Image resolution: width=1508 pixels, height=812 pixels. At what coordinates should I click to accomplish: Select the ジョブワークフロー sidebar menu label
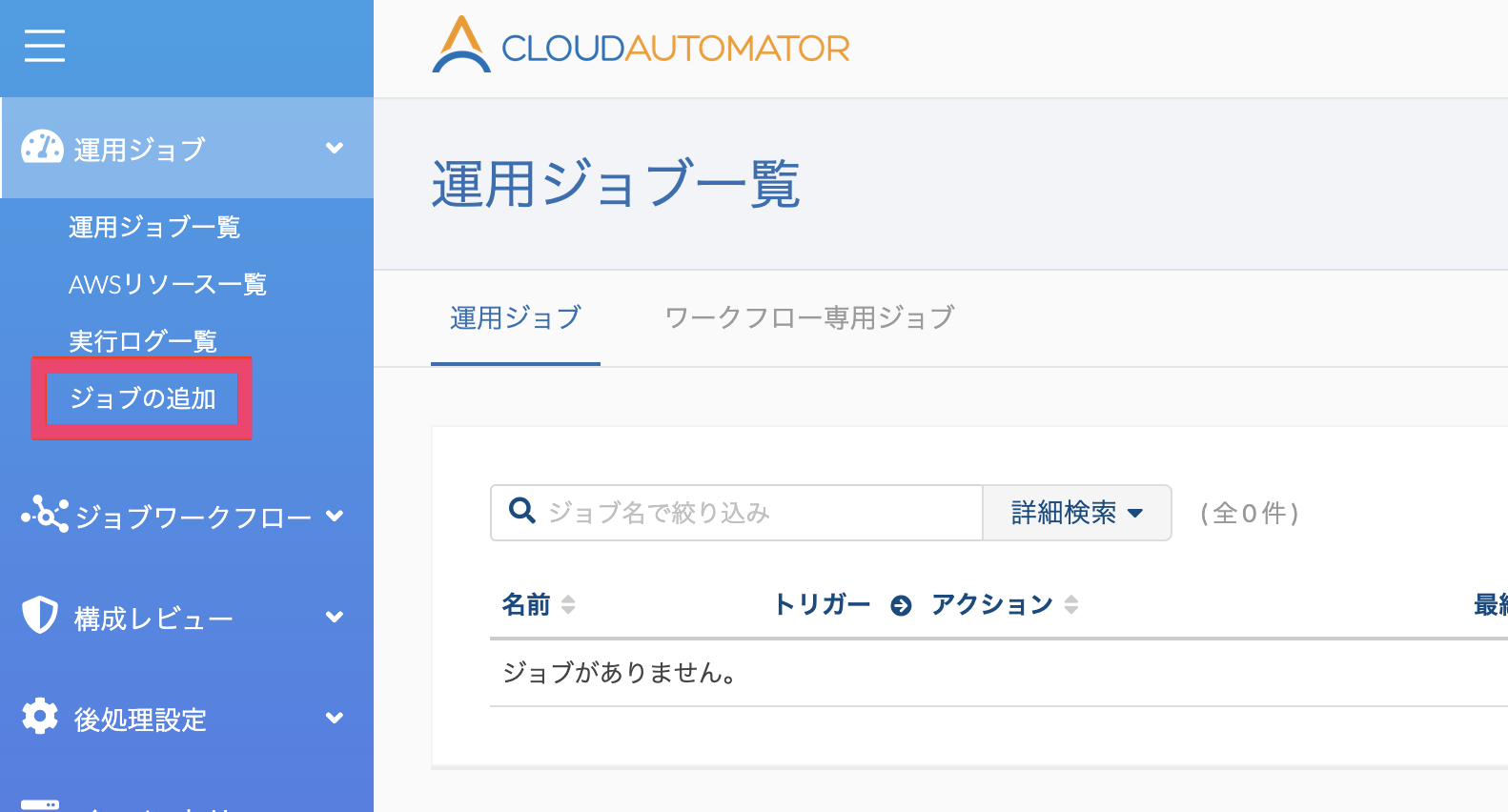point(194,518)
